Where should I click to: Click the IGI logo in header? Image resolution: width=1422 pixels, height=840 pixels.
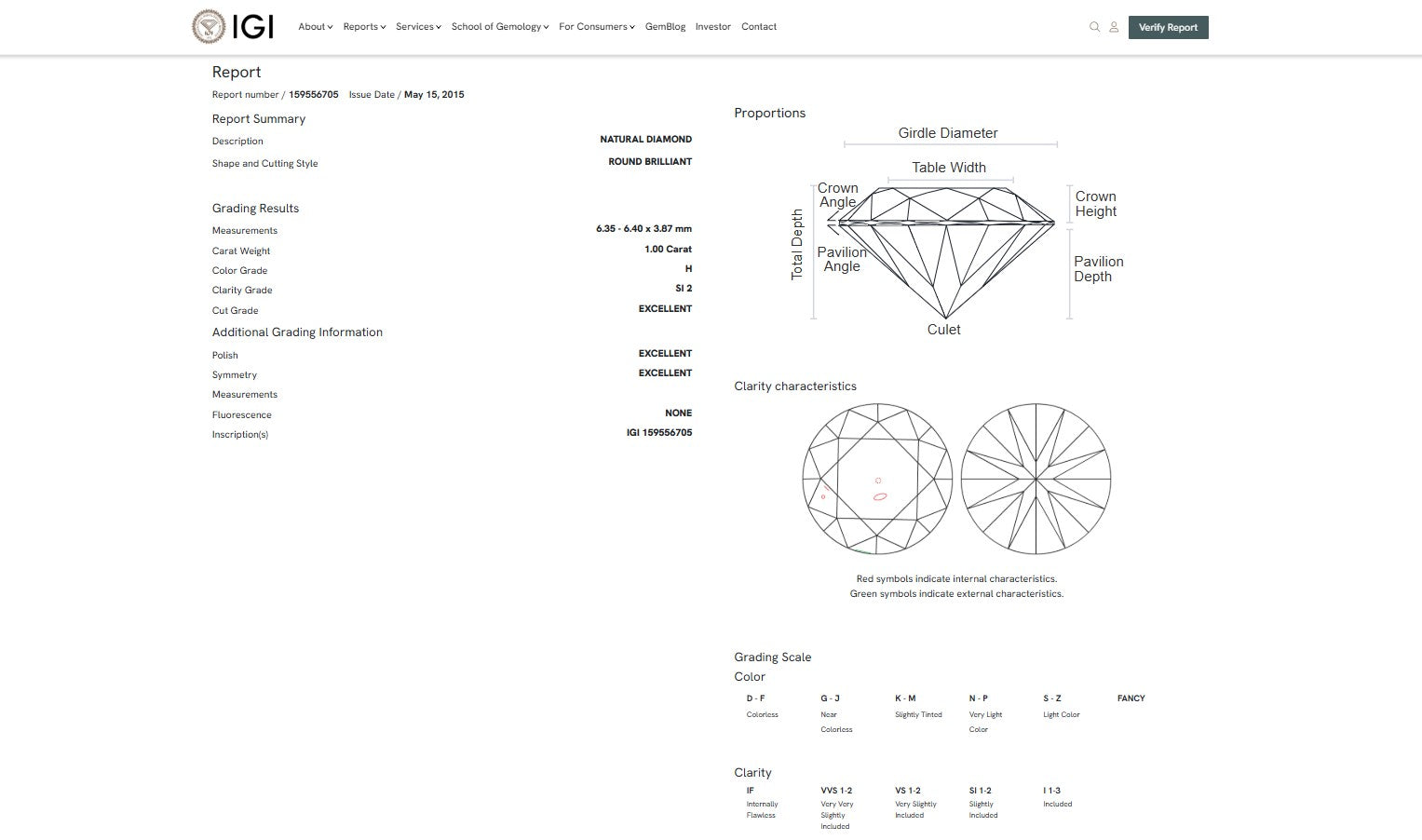(x=233, y=27)
